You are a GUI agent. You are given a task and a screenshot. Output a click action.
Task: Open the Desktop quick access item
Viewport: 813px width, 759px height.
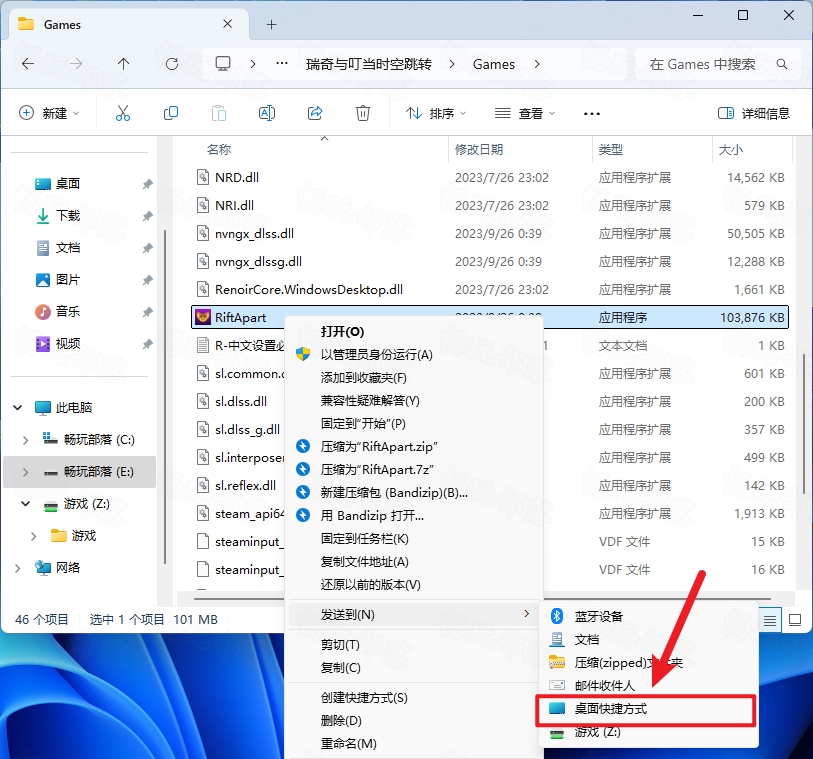tap(67, 184)
